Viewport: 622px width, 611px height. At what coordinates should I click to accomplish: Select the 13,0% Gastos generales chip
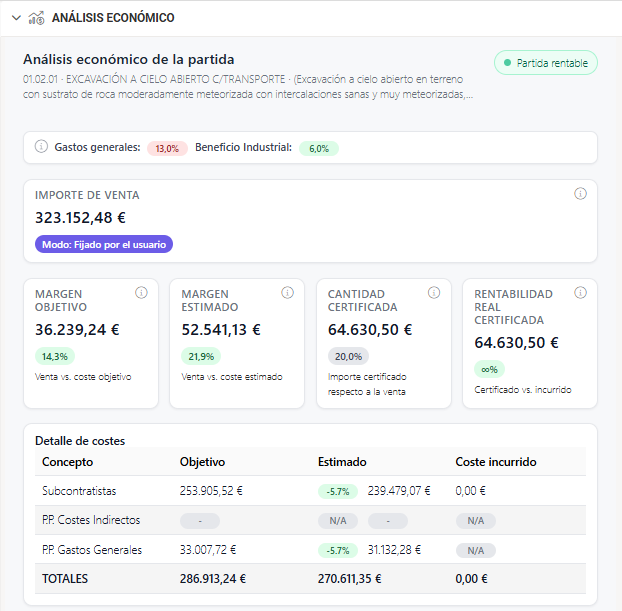tap(167, 148)
